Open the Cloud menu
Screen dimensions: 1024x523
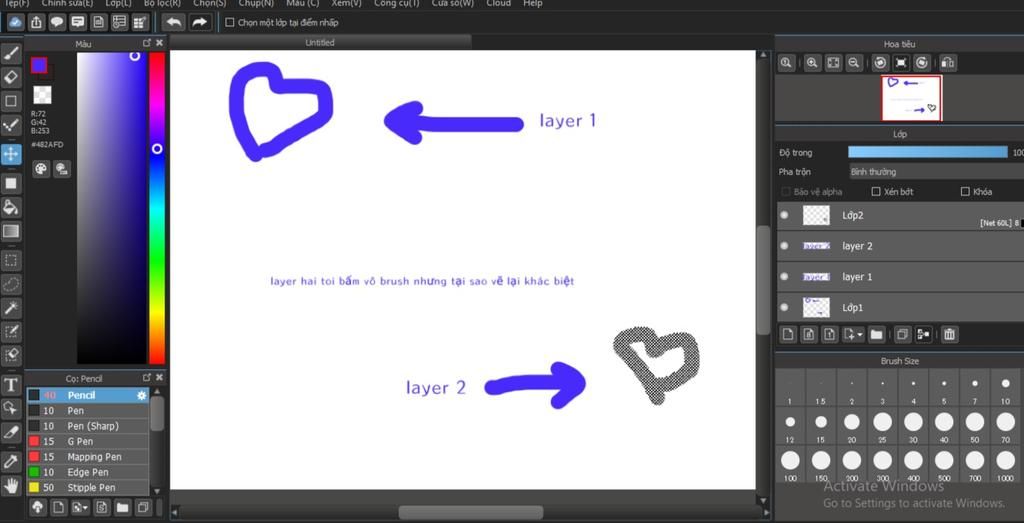(499, 3)
